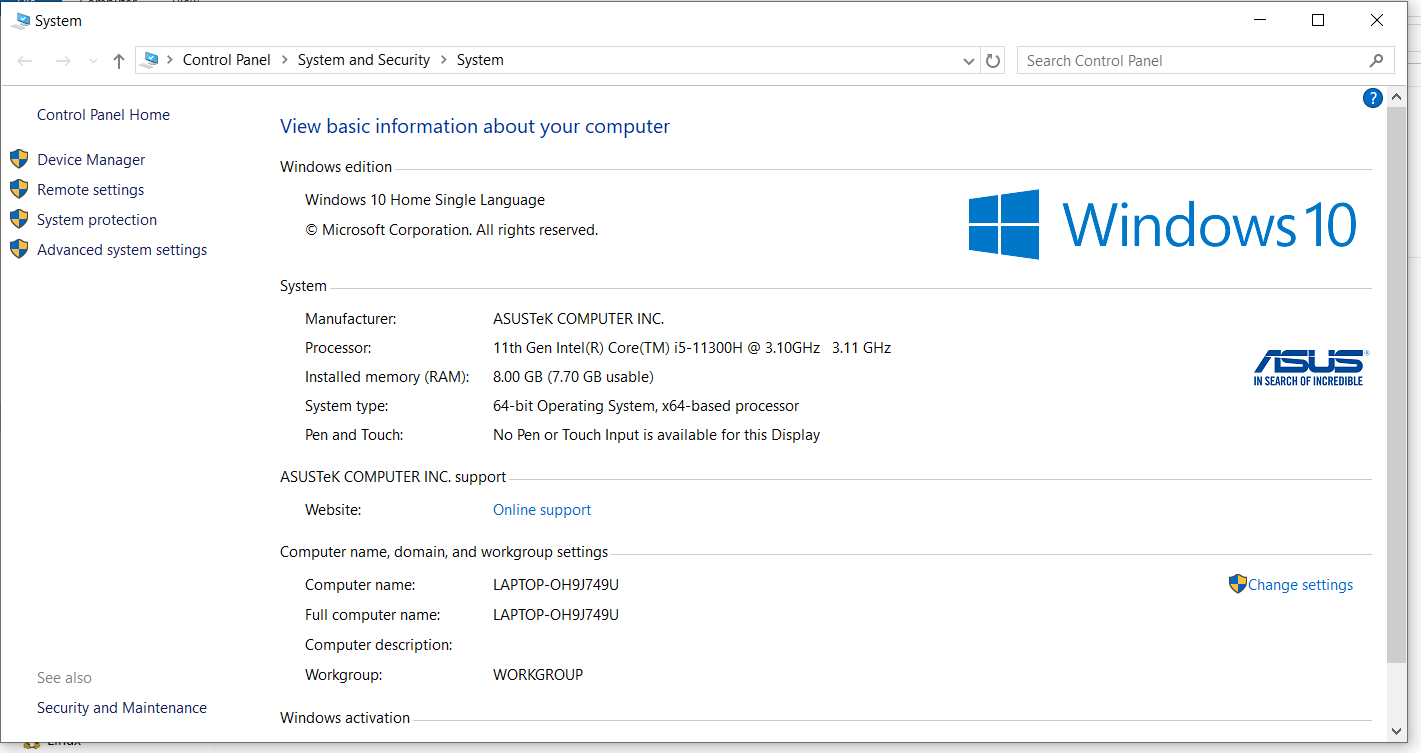Go to Control Panel in the breadcrumb
This screenshot has width=1421, height=753.
[227, 60]
